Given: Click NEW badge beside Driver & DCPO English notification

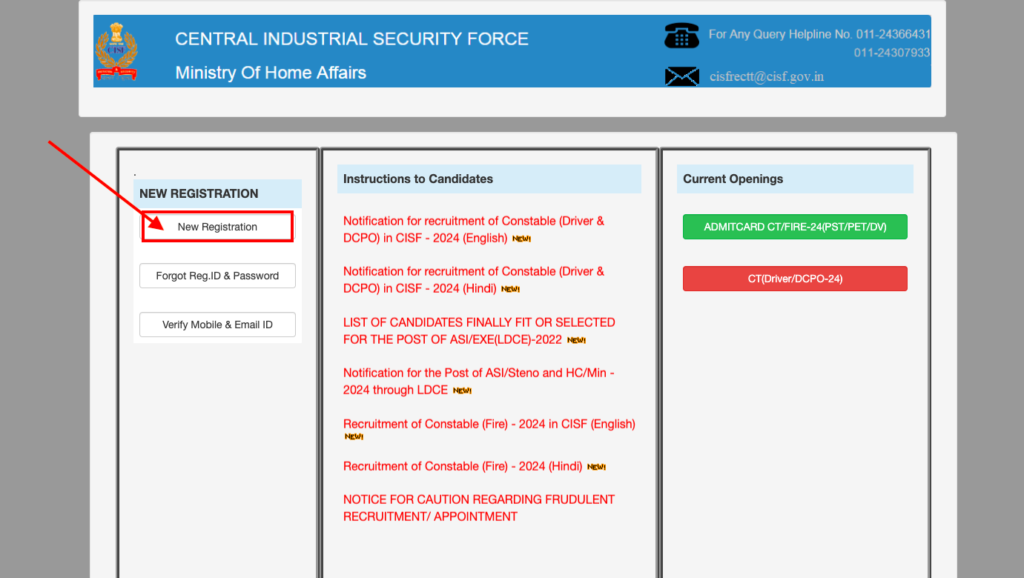Looking at the screenshot, I should click(521, 239).
